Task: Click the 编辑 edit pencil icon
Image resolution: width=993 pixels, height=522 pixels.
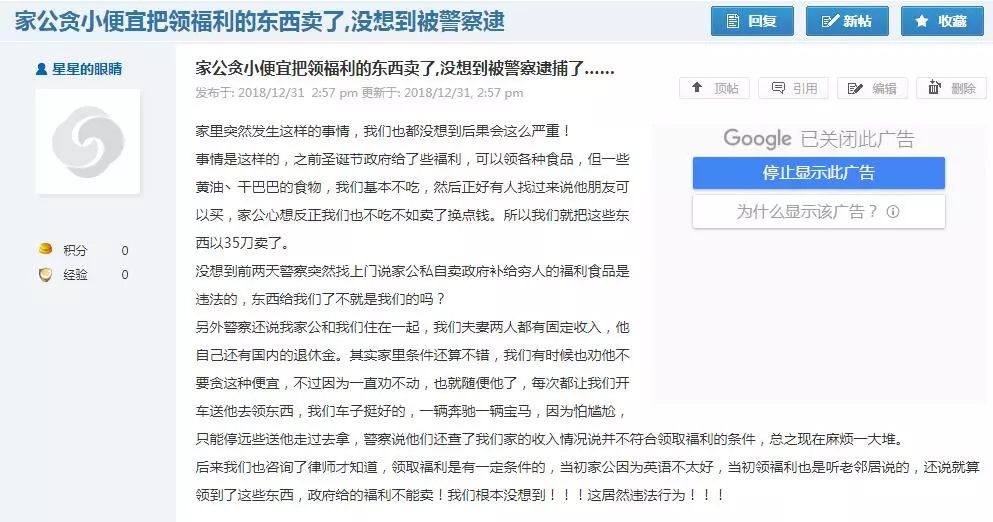Action: [x=855, y=88]
